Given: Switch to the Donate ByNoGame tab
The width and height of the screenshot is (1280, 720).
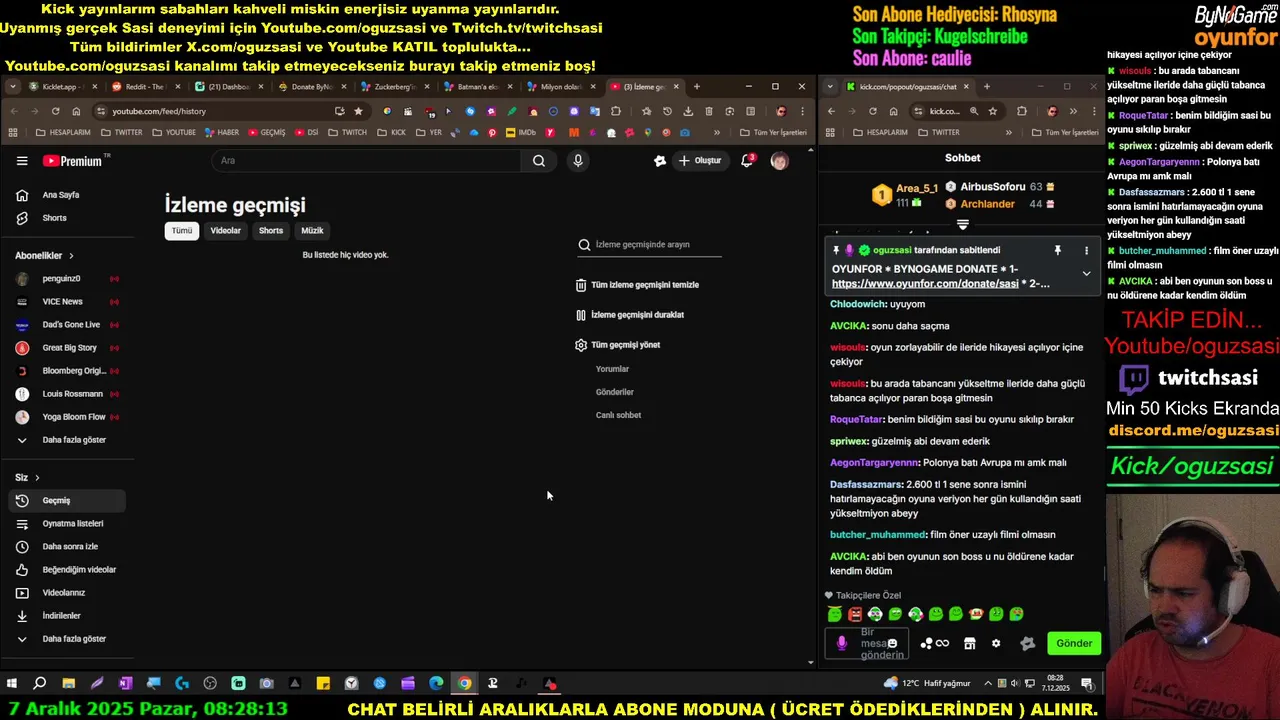Looking at the screenshot, I should 311,87.
